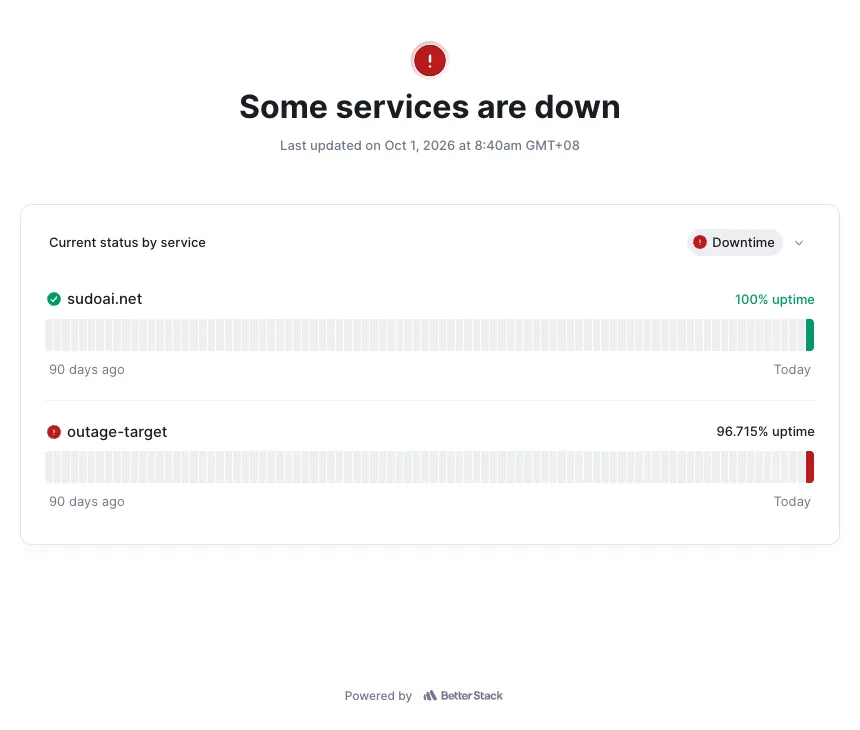Click the red dot in the Downtime badge
The height and width of the screenshot is (730, 860).
699,242
